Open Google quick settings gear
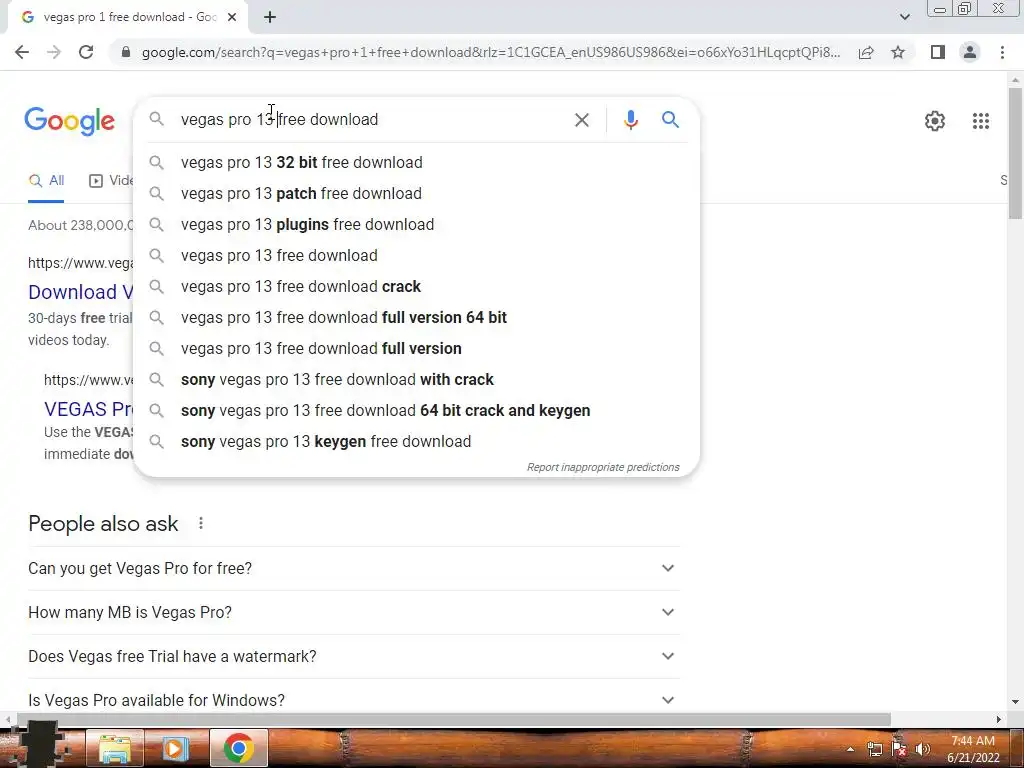This screenshot has height=768, width=1024. tap(935, 121)
